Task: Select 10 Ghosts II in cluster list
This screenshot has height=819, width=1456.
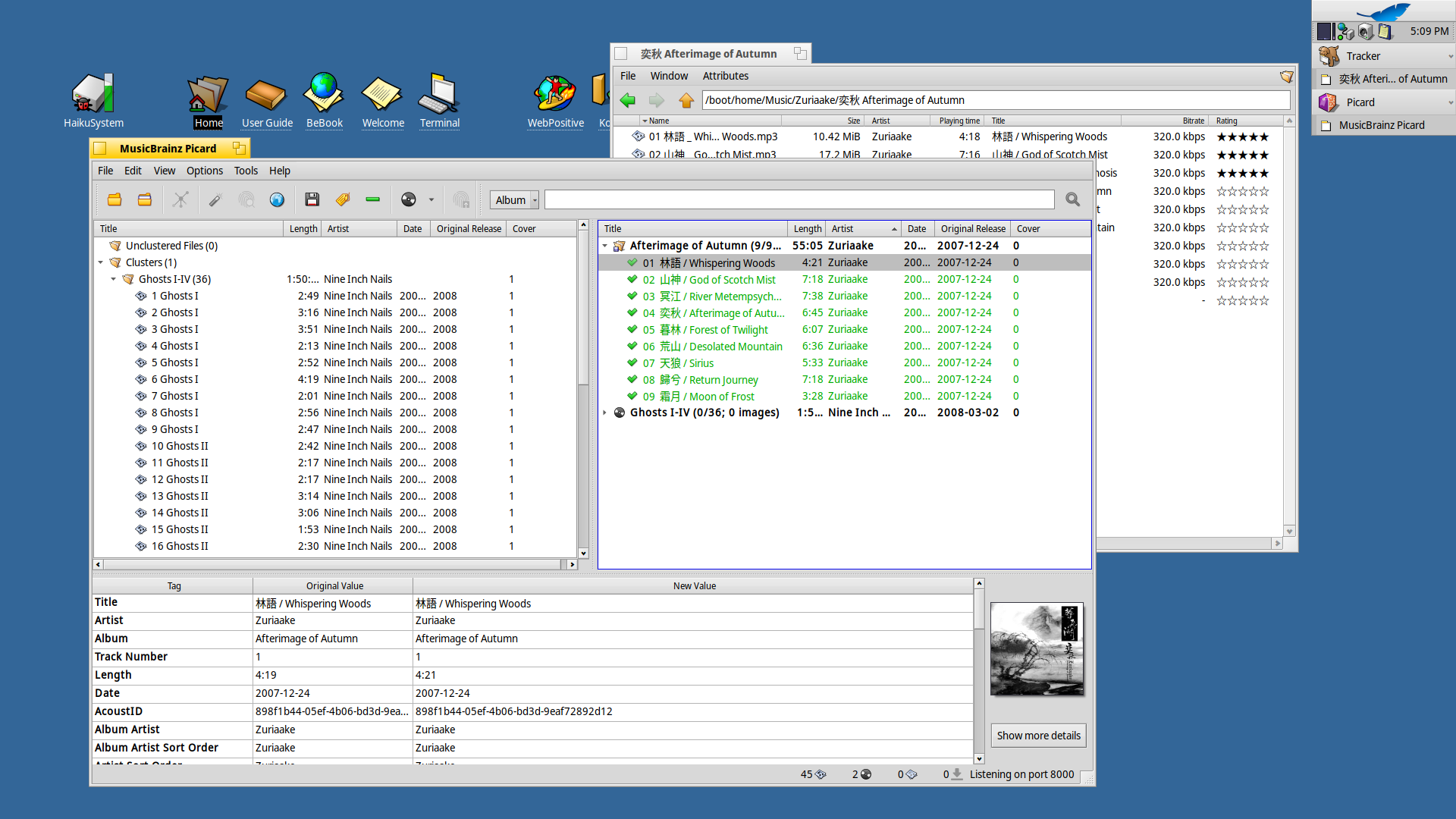Action: tap(334, 446)
